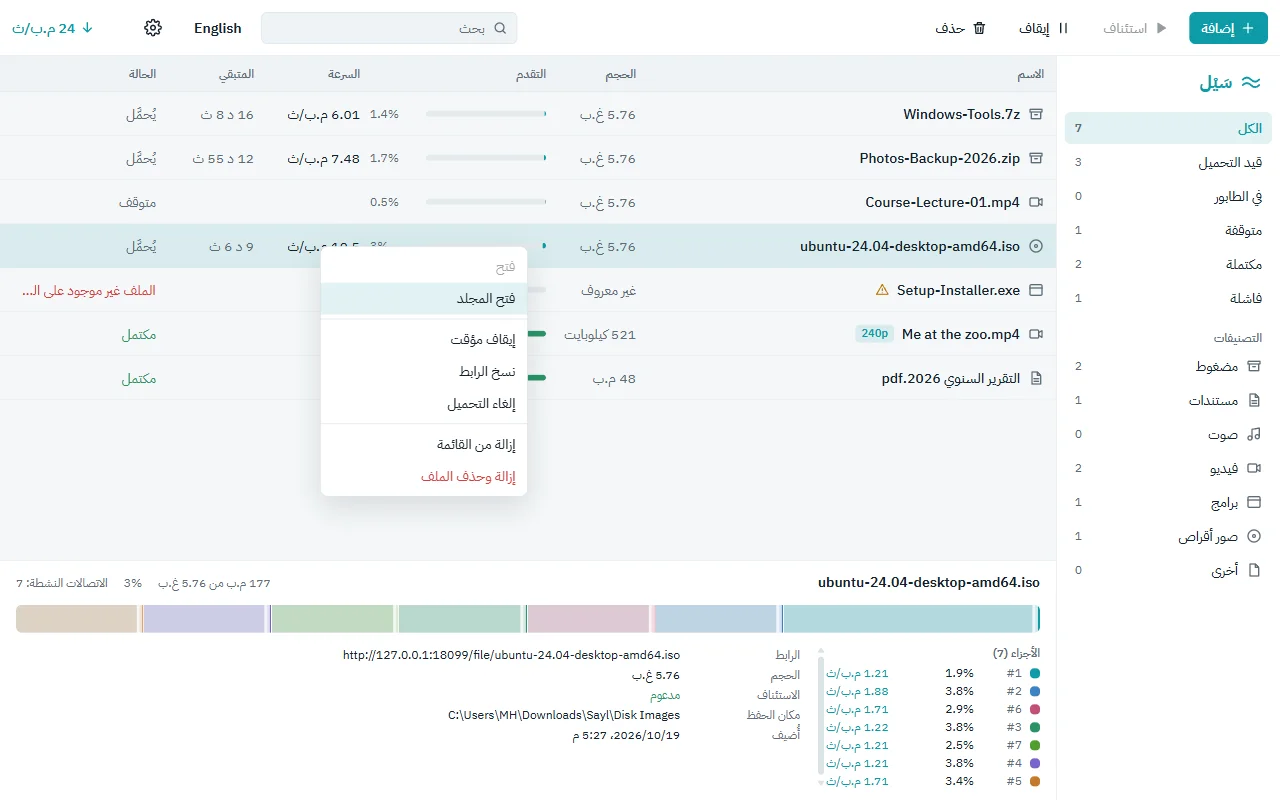Screen dimensions: 1280x800
Task: Choose إزالة من القائمة menu entry
Action: (x=424, y=445)
